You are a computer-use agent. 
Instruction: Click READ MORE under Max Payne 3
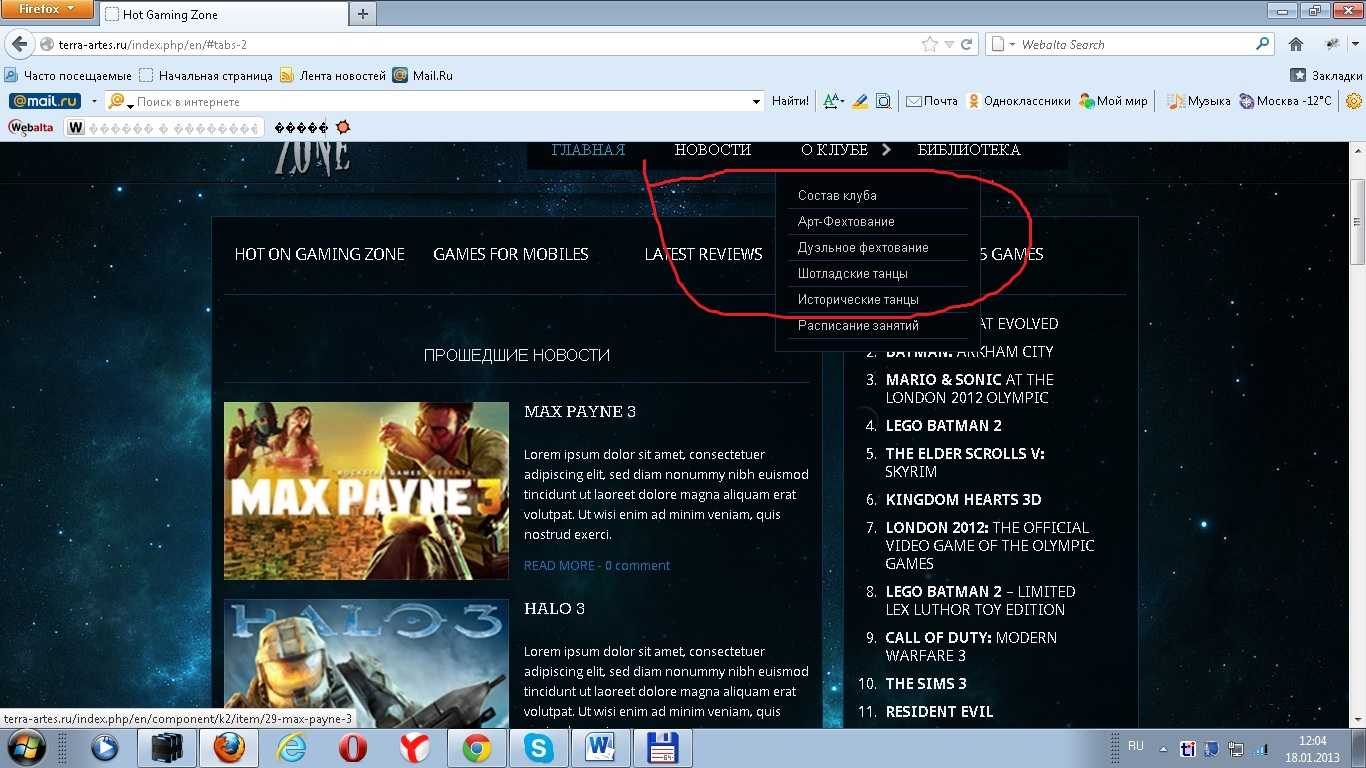559,565
